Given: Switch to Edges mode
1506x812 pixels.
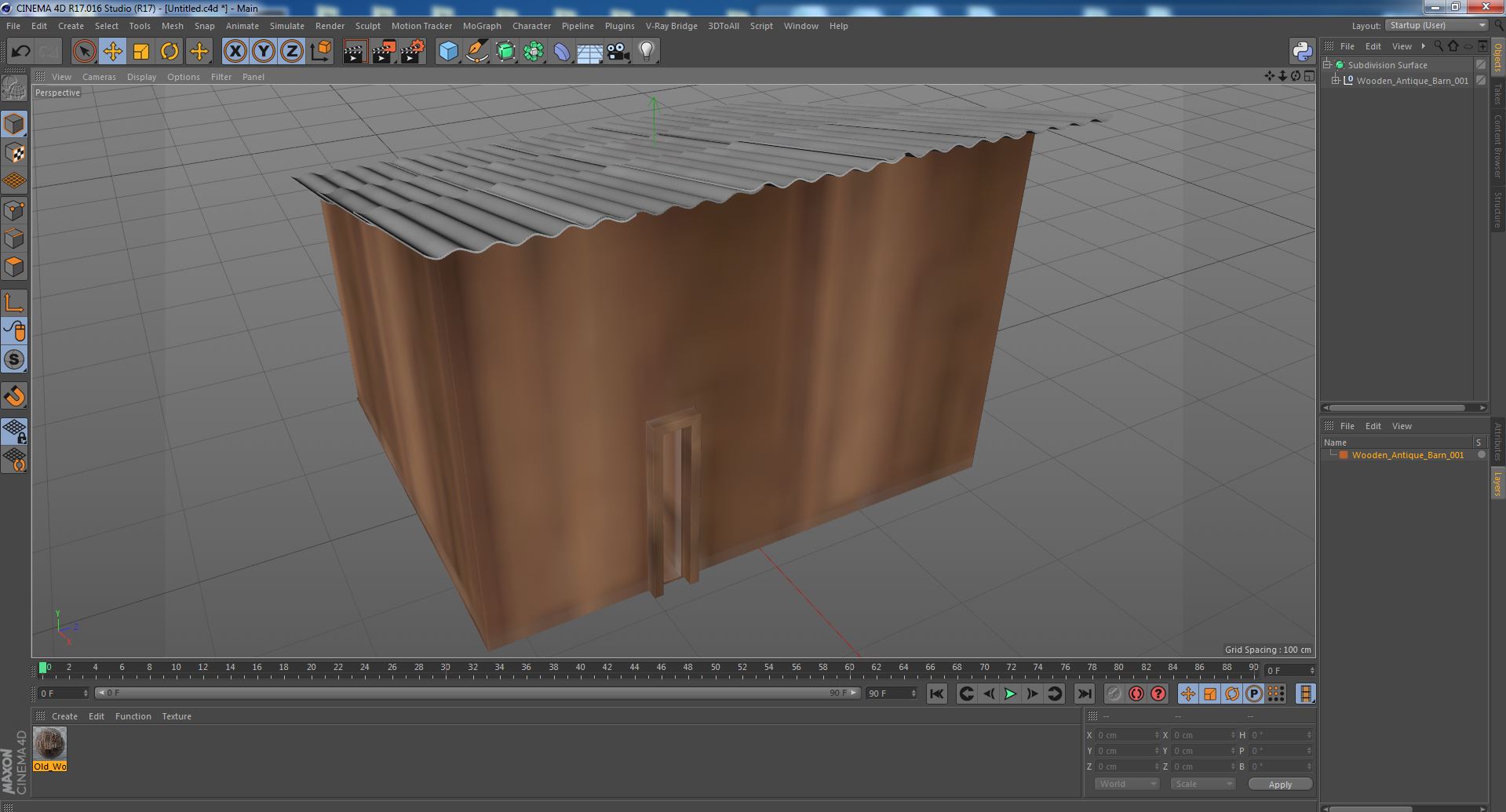Looking at the screenshot, I should point(14,239).
